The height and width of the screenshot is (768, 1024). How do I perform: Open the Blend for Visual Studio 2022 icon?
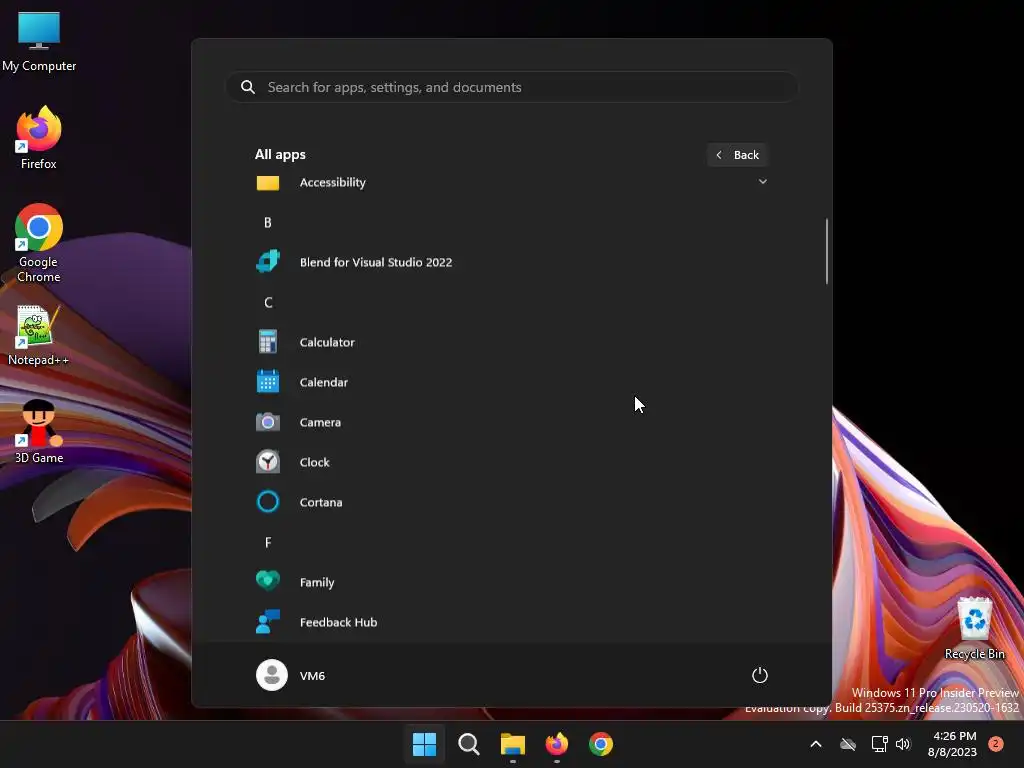[x=268, y=262]
